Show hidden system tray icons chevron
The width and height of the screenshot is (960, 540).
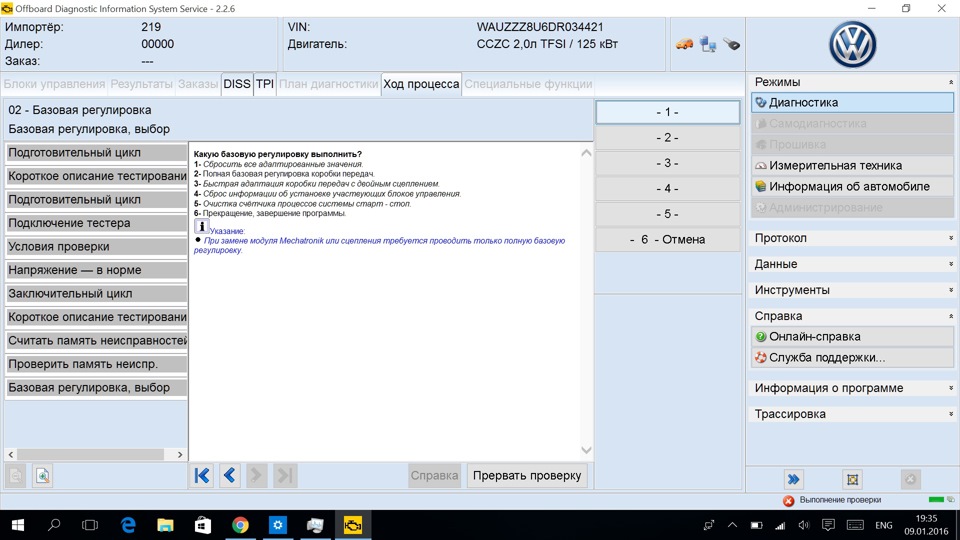732,525
